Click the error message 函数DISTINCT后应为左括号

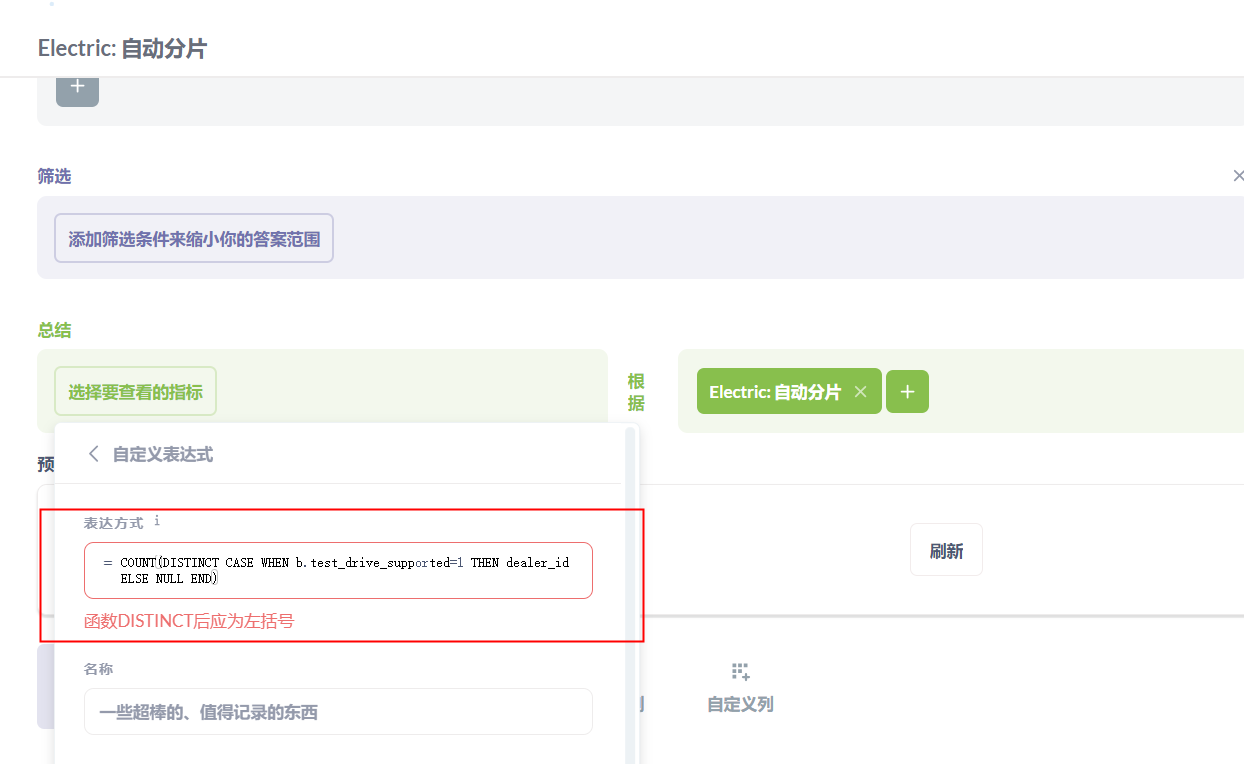pos(189,621)
